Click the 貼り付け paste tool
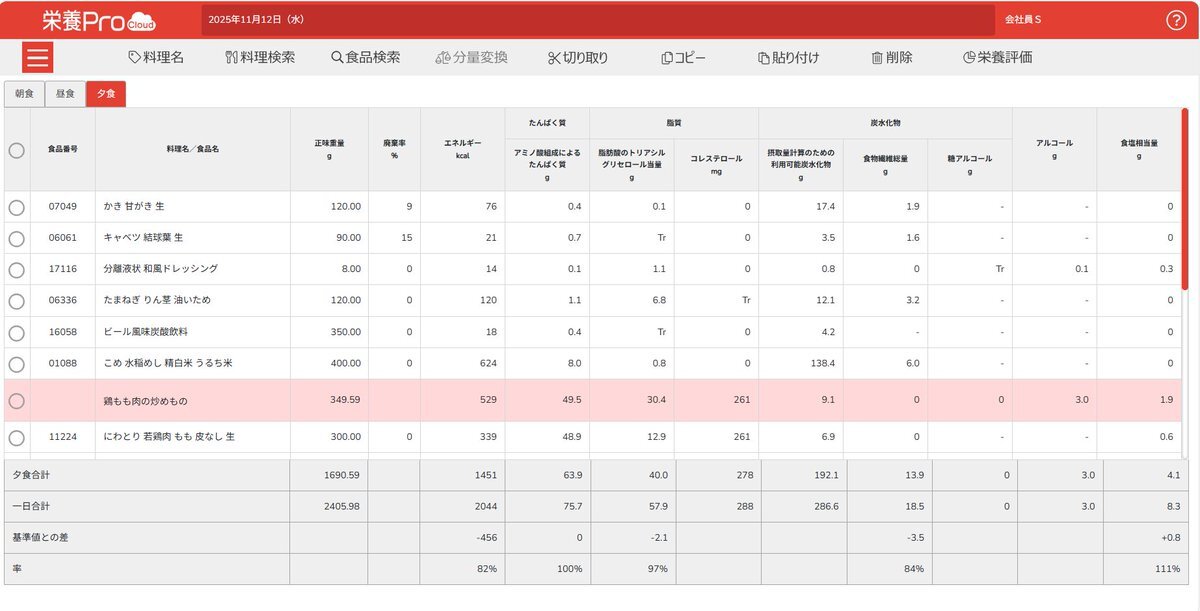This screenshot has width=1200, height=611. tap(788, 57)
